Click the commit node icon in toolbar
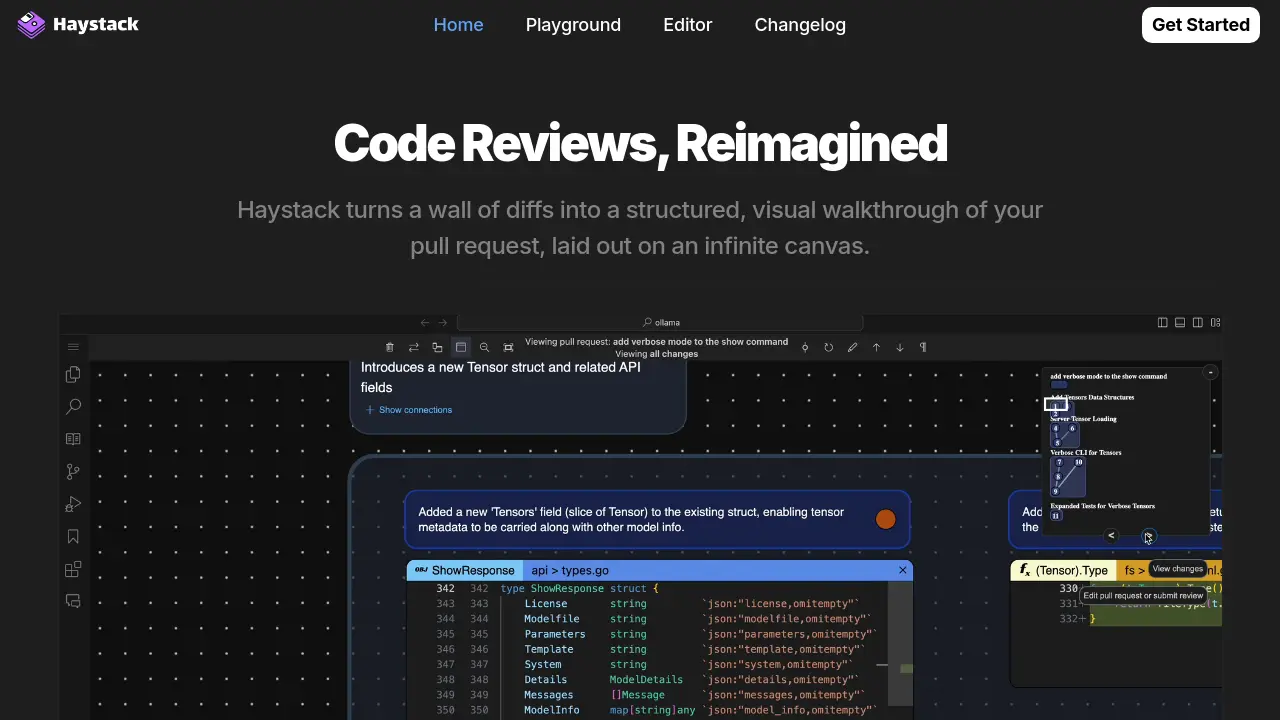Screen dimensions: 1280x720 (x=805, y=347)
